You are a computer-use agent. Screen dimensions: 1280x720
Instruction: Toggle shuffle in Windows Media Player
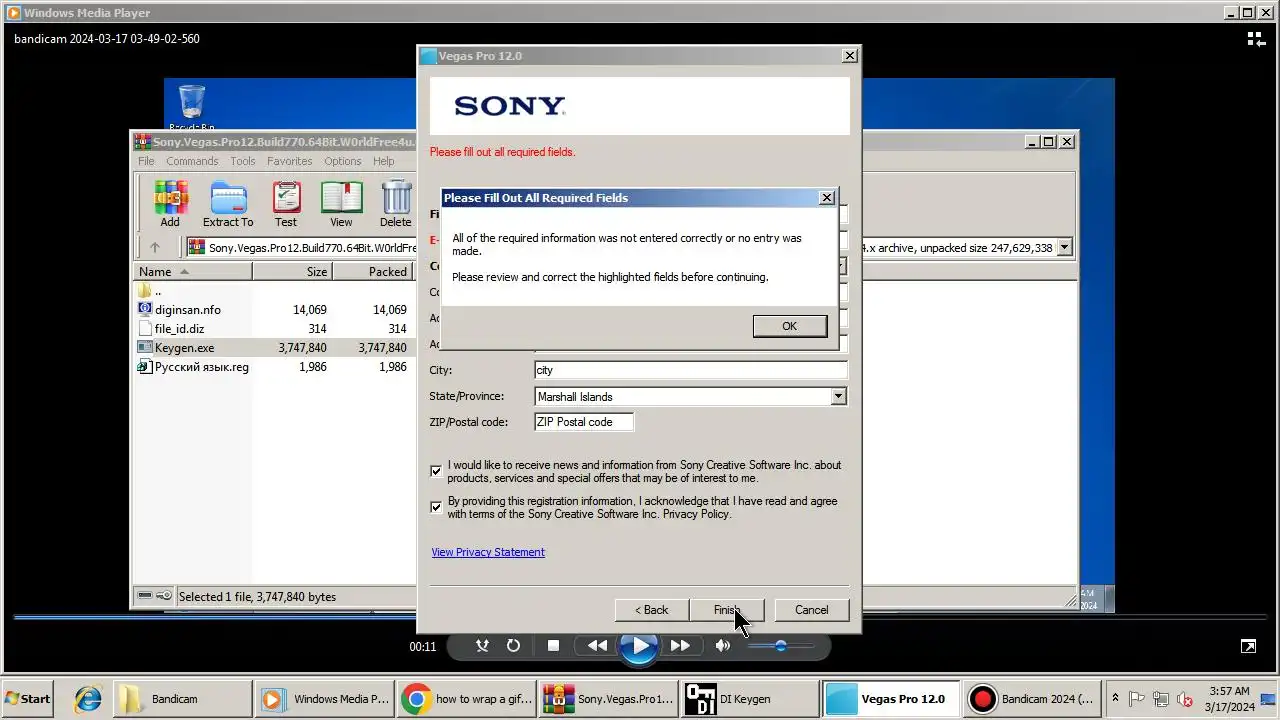click(482, 646)
